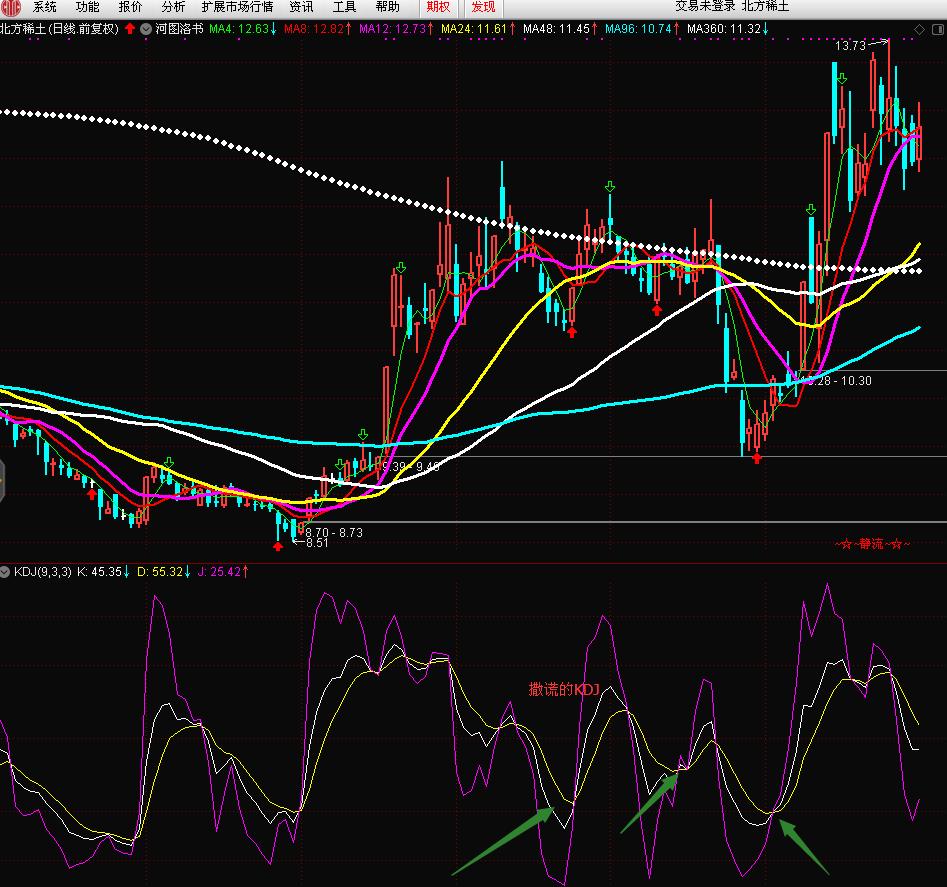947x887 pixels.
Task: Click the diamond icon at chart top-right
Action: (x=920, y=31)
